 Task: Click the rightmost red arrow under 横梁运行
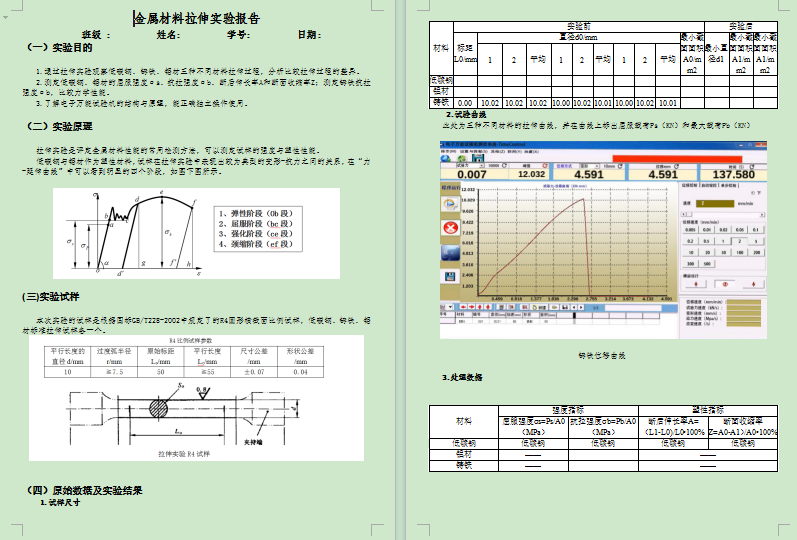753,284
